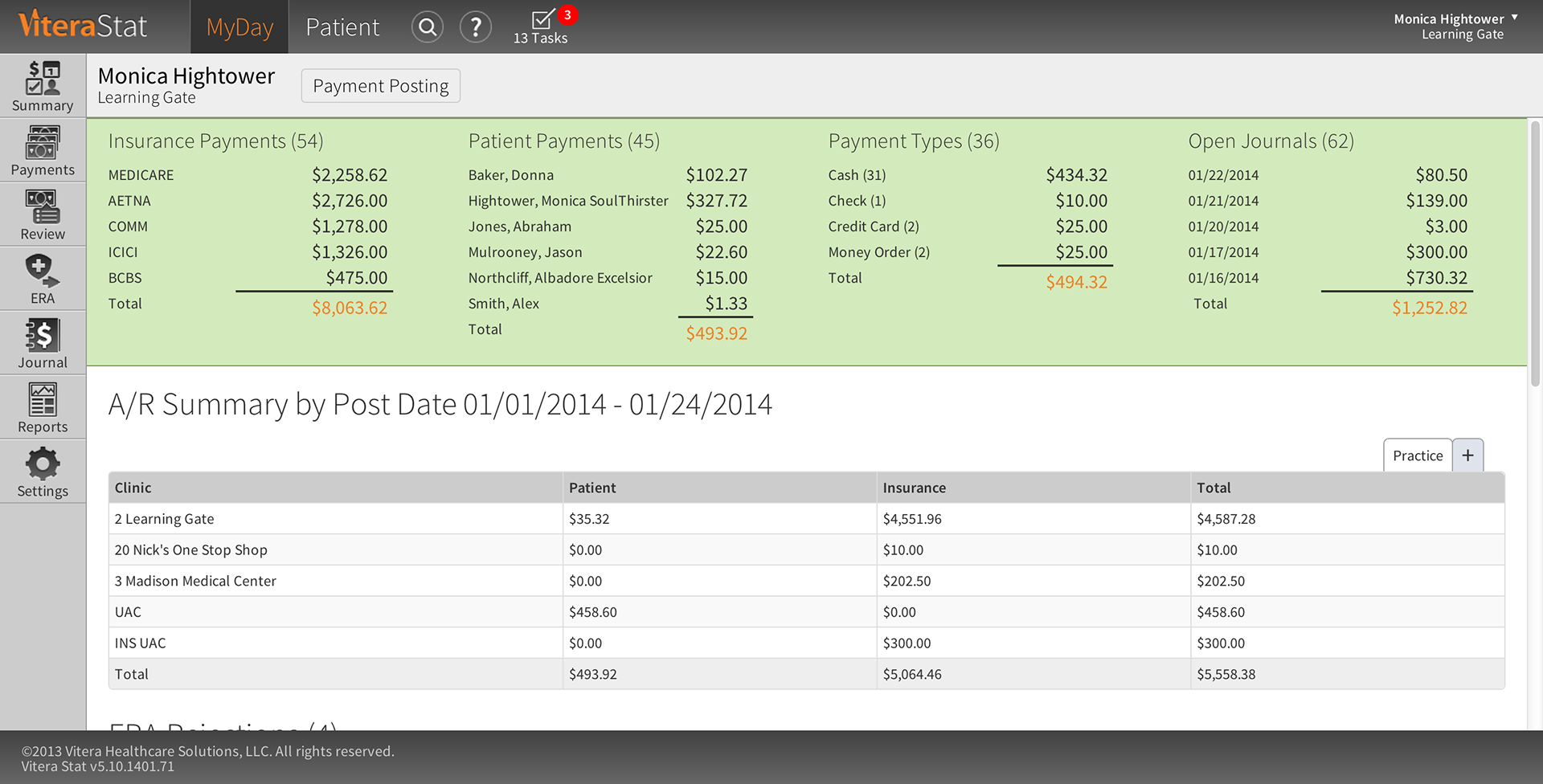Click the search magnifier icon

pyautogui.click(x=428, y=27)
